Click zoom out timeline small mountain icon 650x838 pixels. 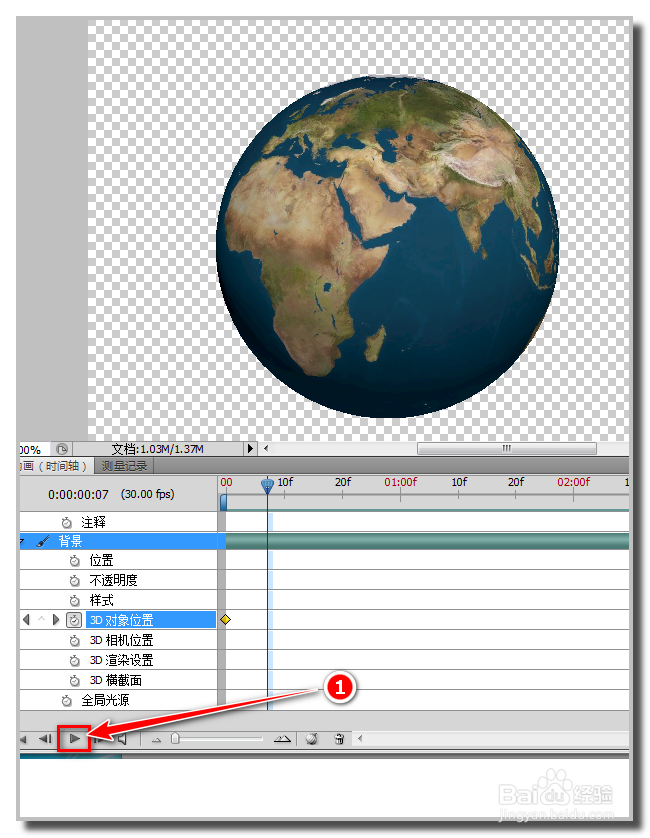(x=157, y=740)
